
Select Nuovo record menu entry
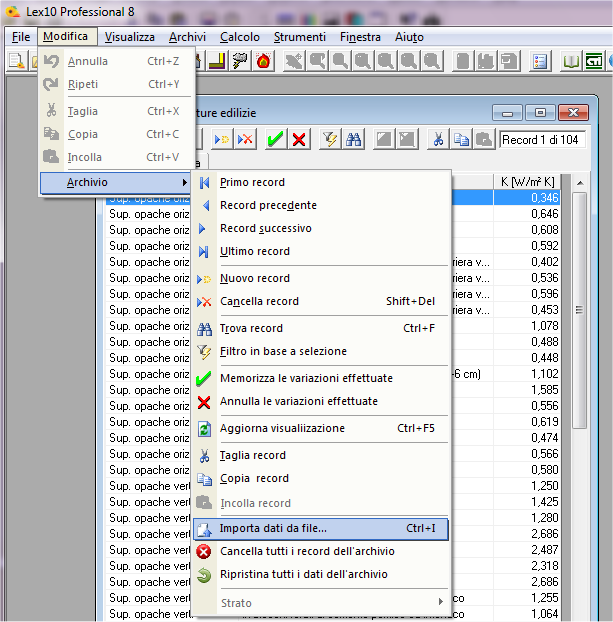point(321,278)
